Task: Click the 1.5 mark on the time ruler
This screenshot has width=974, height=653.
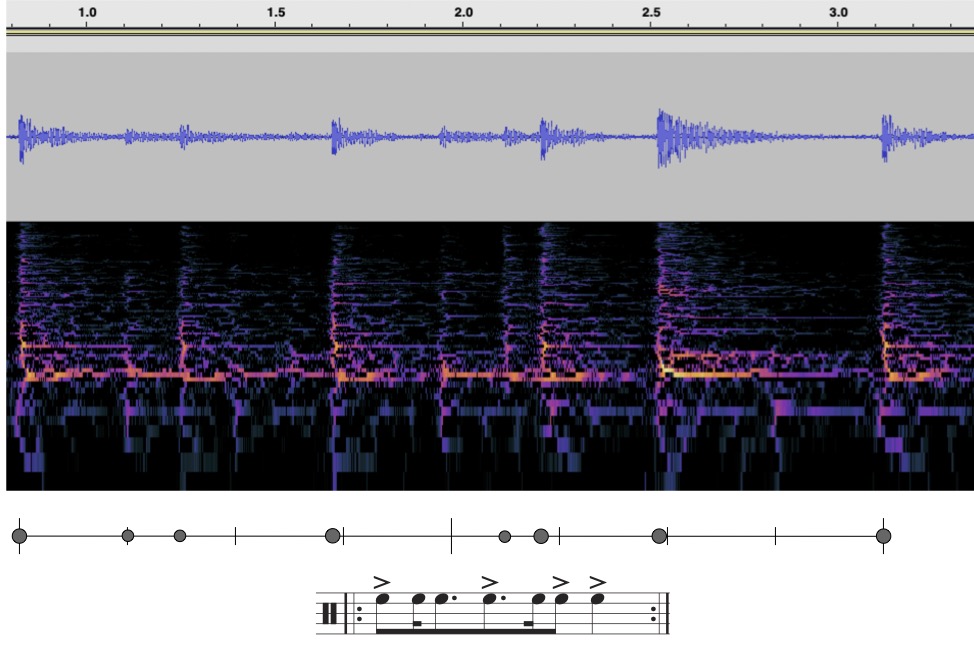Action: [x=276, y=12]
